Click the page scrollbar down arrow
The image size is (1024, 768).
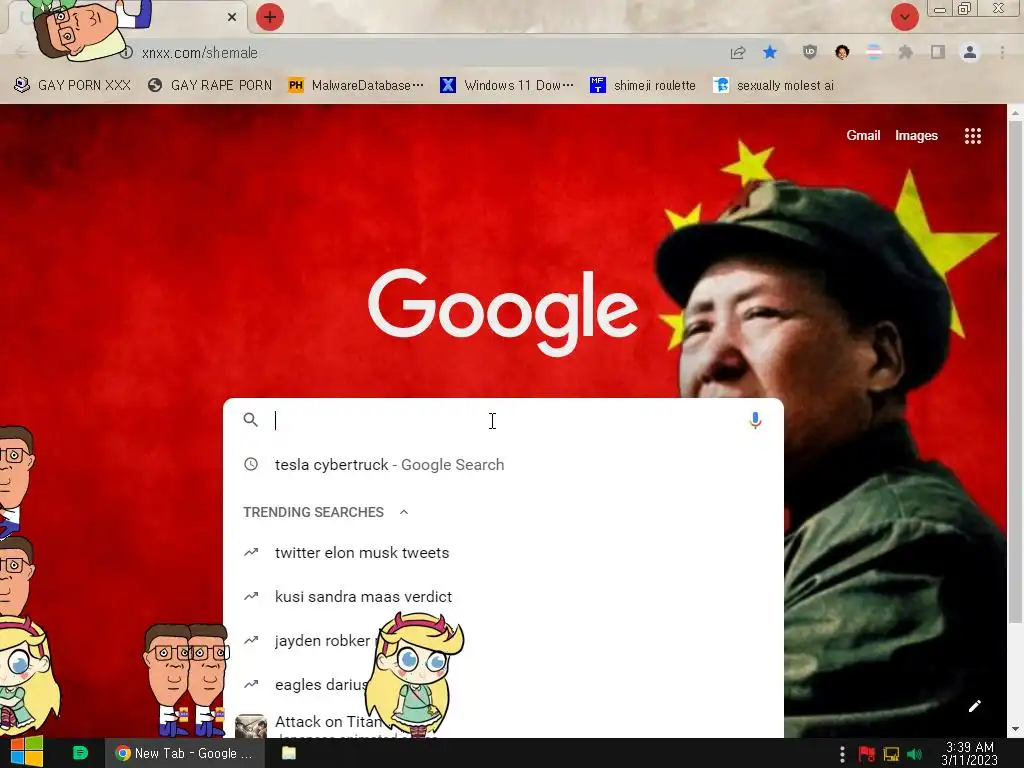(x=1015, y=729)
